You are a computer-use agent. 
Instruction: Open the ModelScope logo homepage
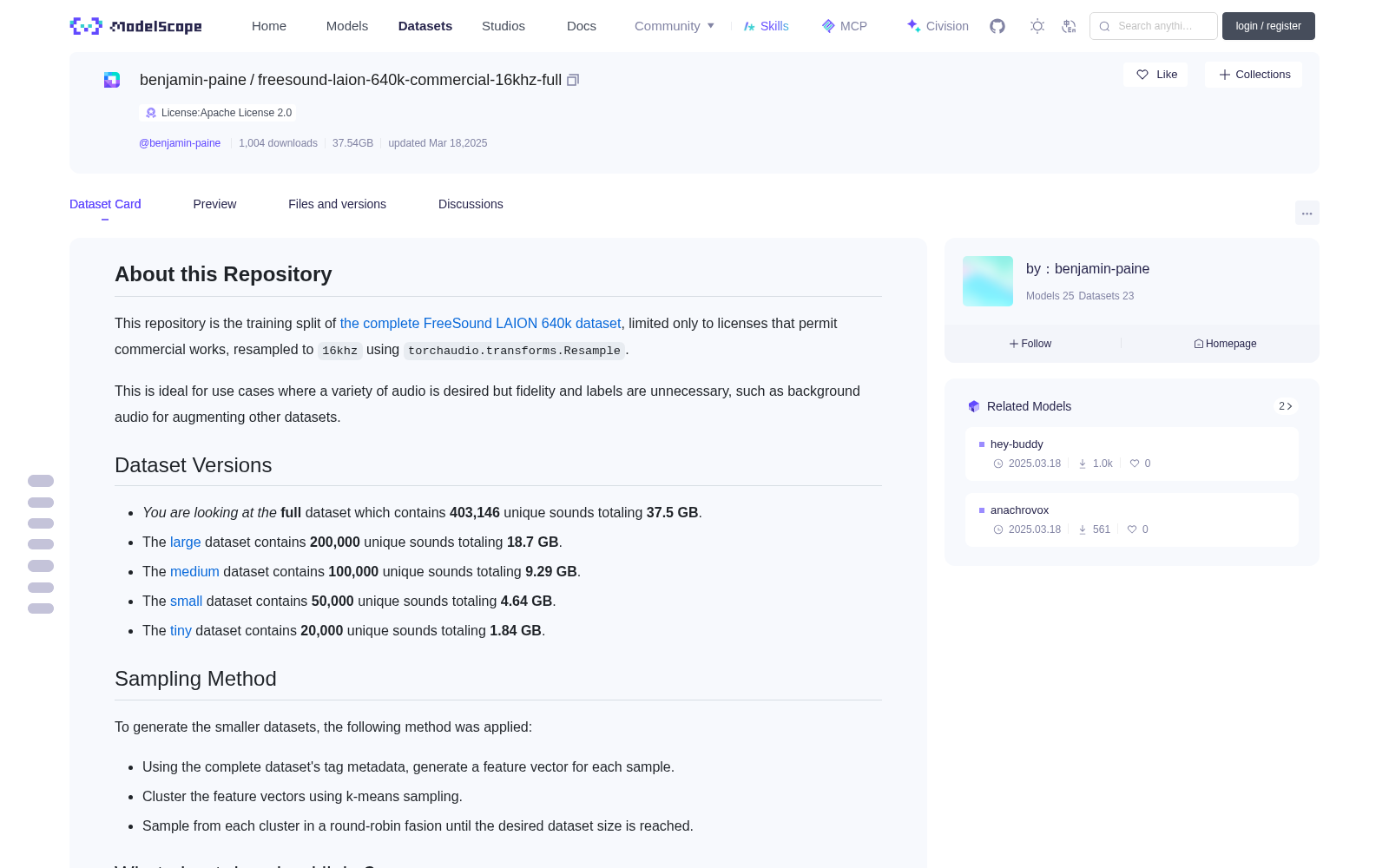[135, 26]
